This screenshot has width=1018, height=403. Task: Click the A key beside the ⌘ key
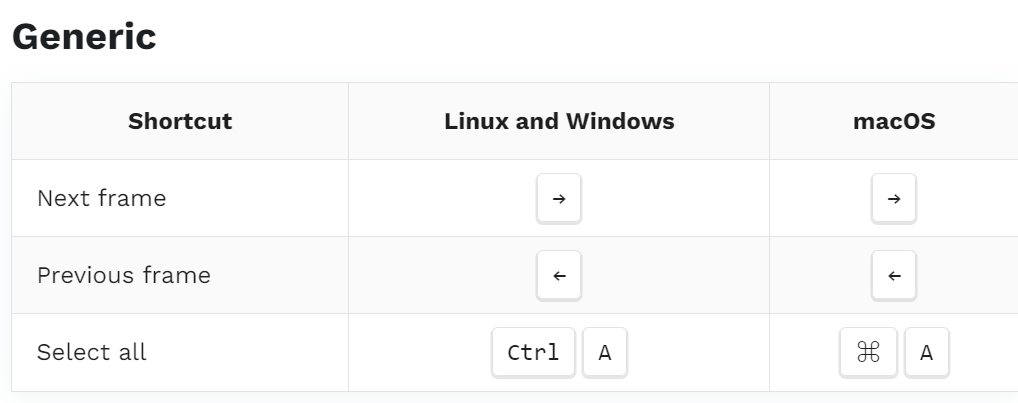(926, 352)
